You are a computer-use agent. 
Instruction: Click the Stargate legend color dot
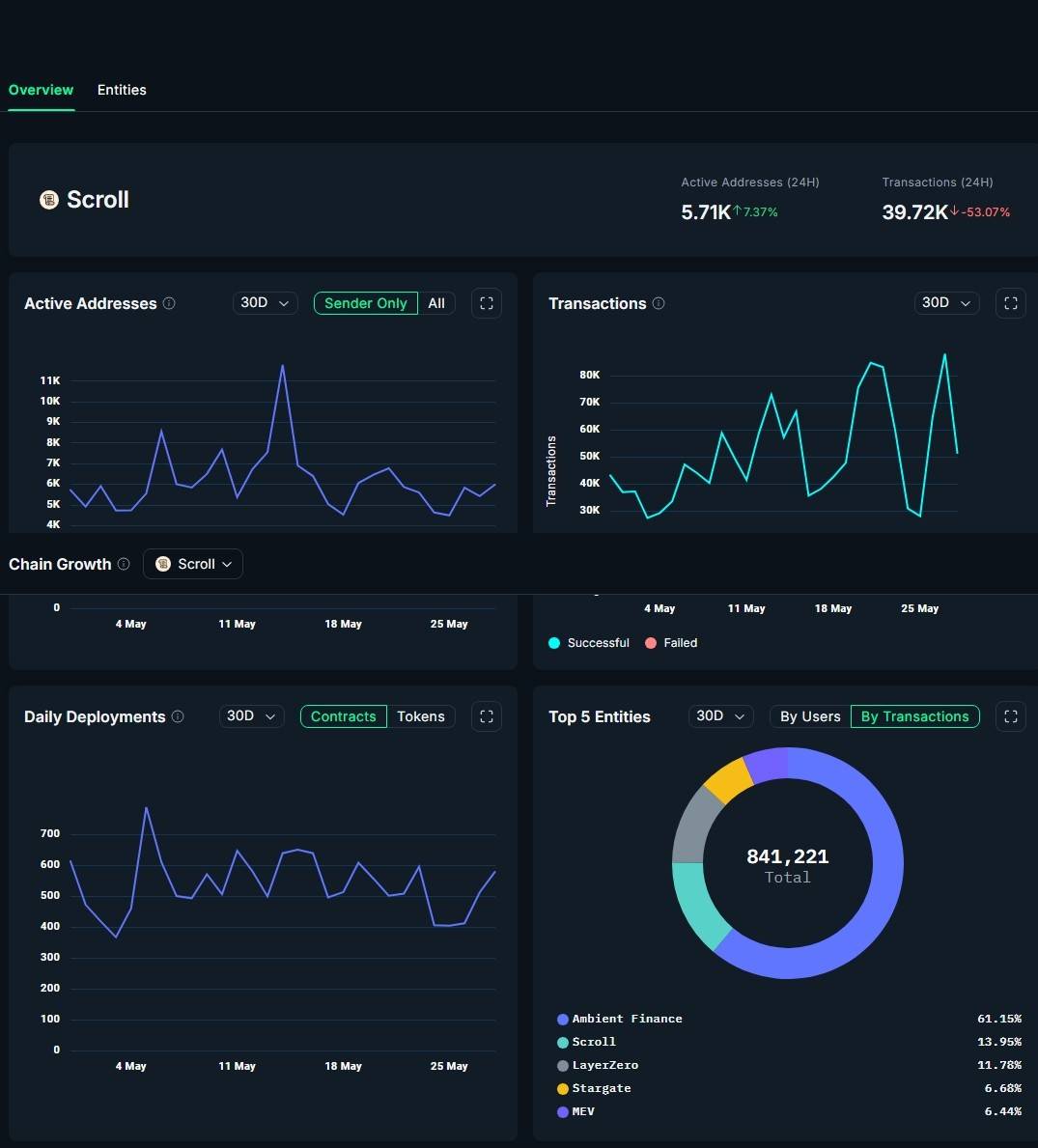pos(563,1089)
